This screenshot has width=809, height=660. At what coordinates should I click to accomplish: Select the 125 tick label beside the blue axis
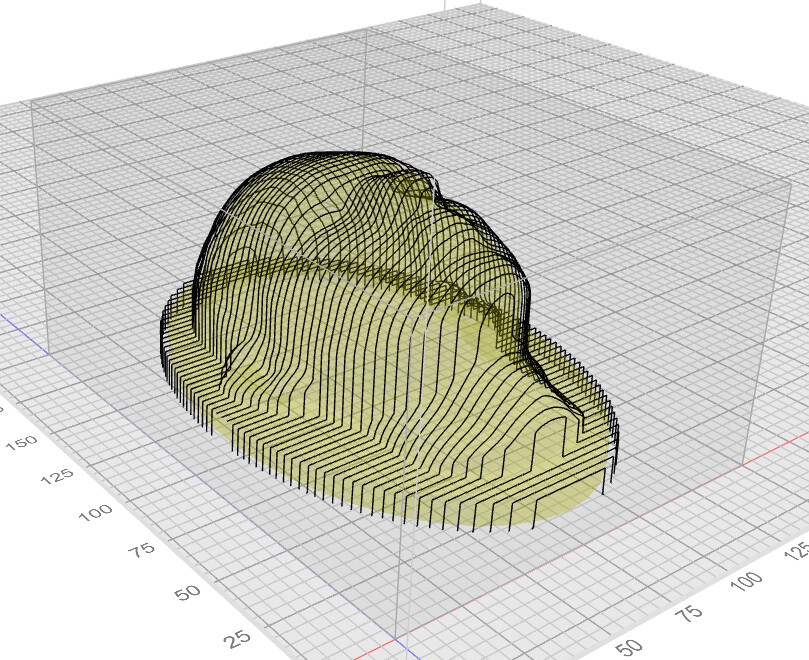[x=57, y=476]
